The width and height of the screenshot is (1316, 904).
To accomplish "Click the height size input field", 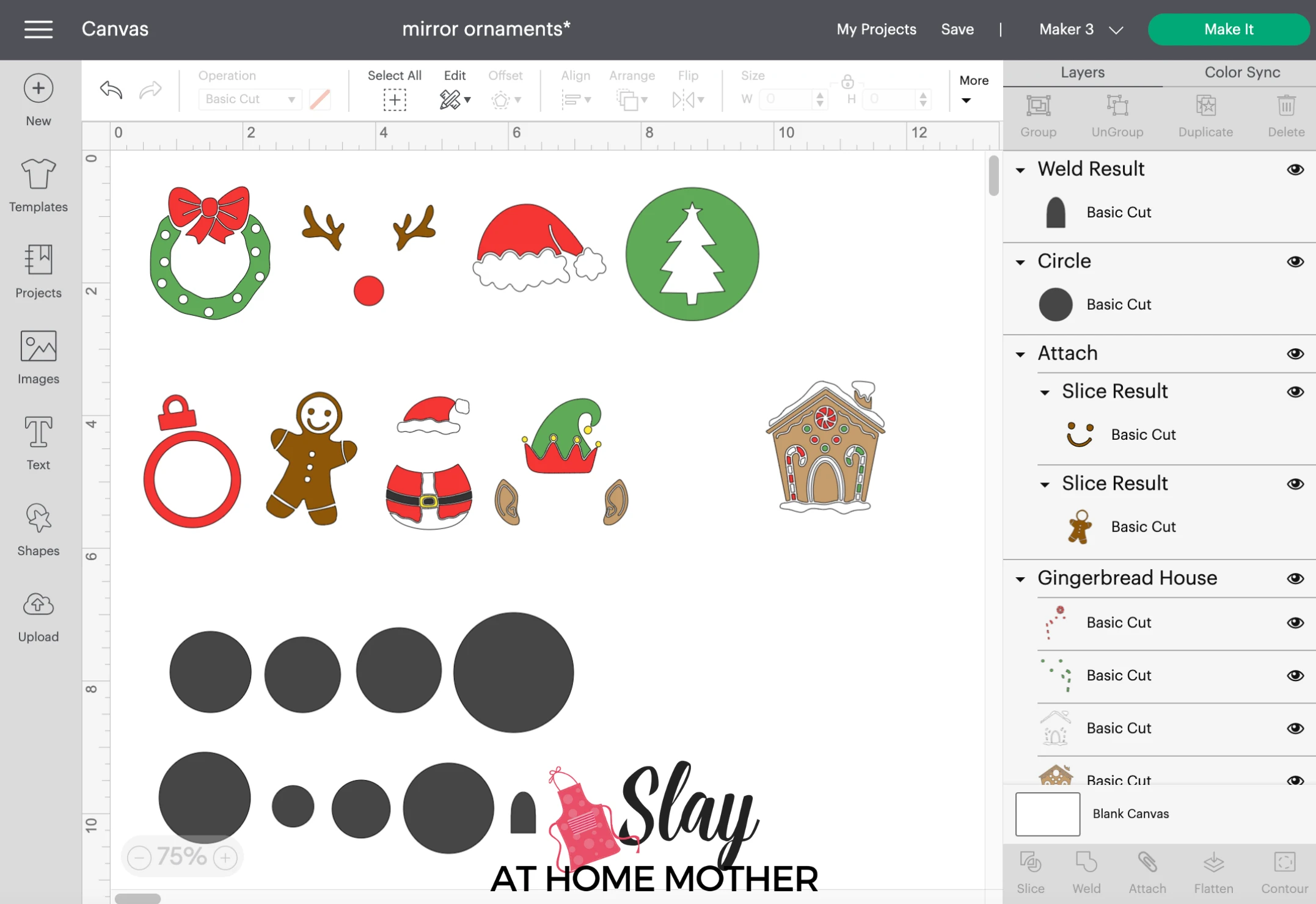I will click(896, 99).
